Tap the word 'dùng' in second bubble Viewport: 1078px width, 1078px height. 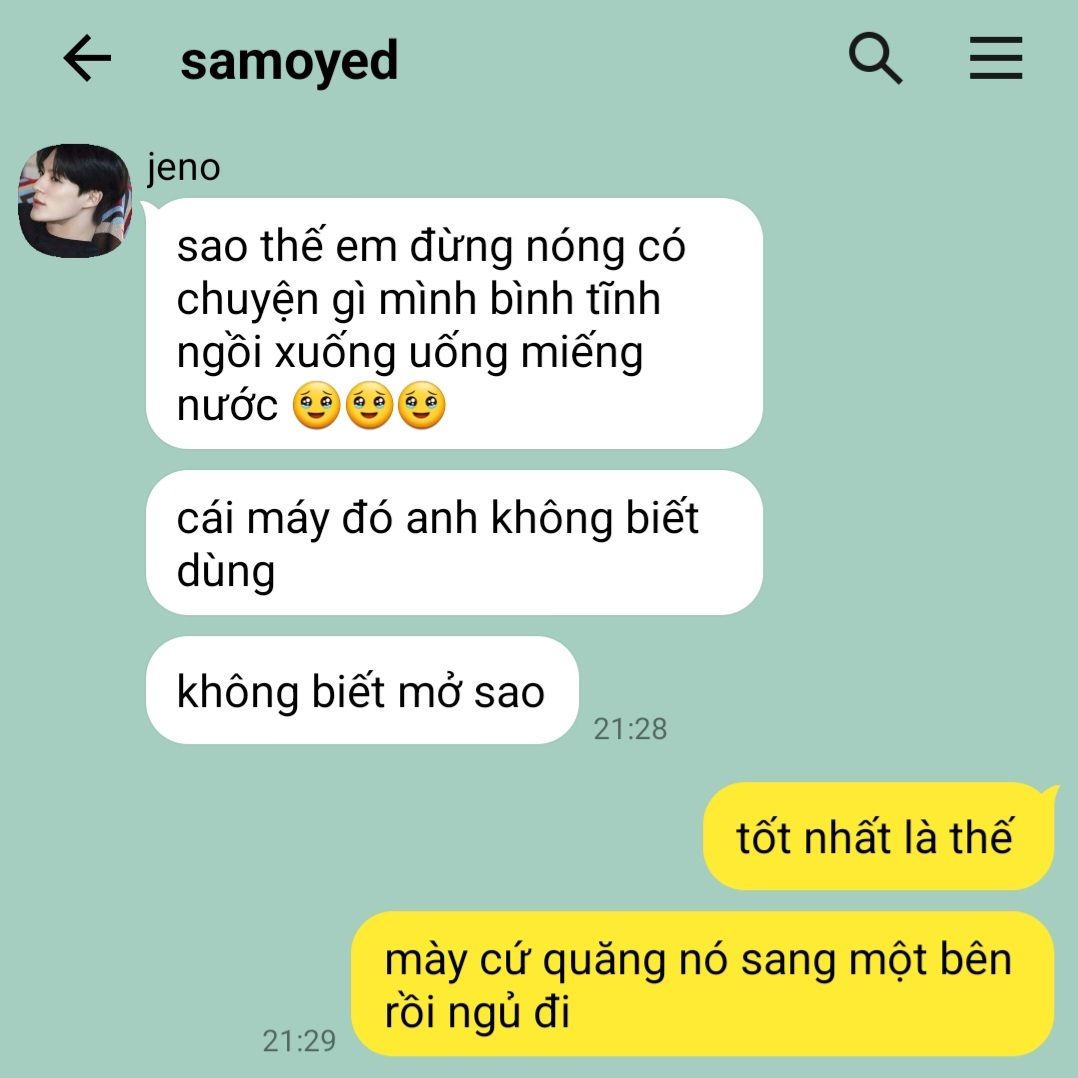click(x=226, y=572)
